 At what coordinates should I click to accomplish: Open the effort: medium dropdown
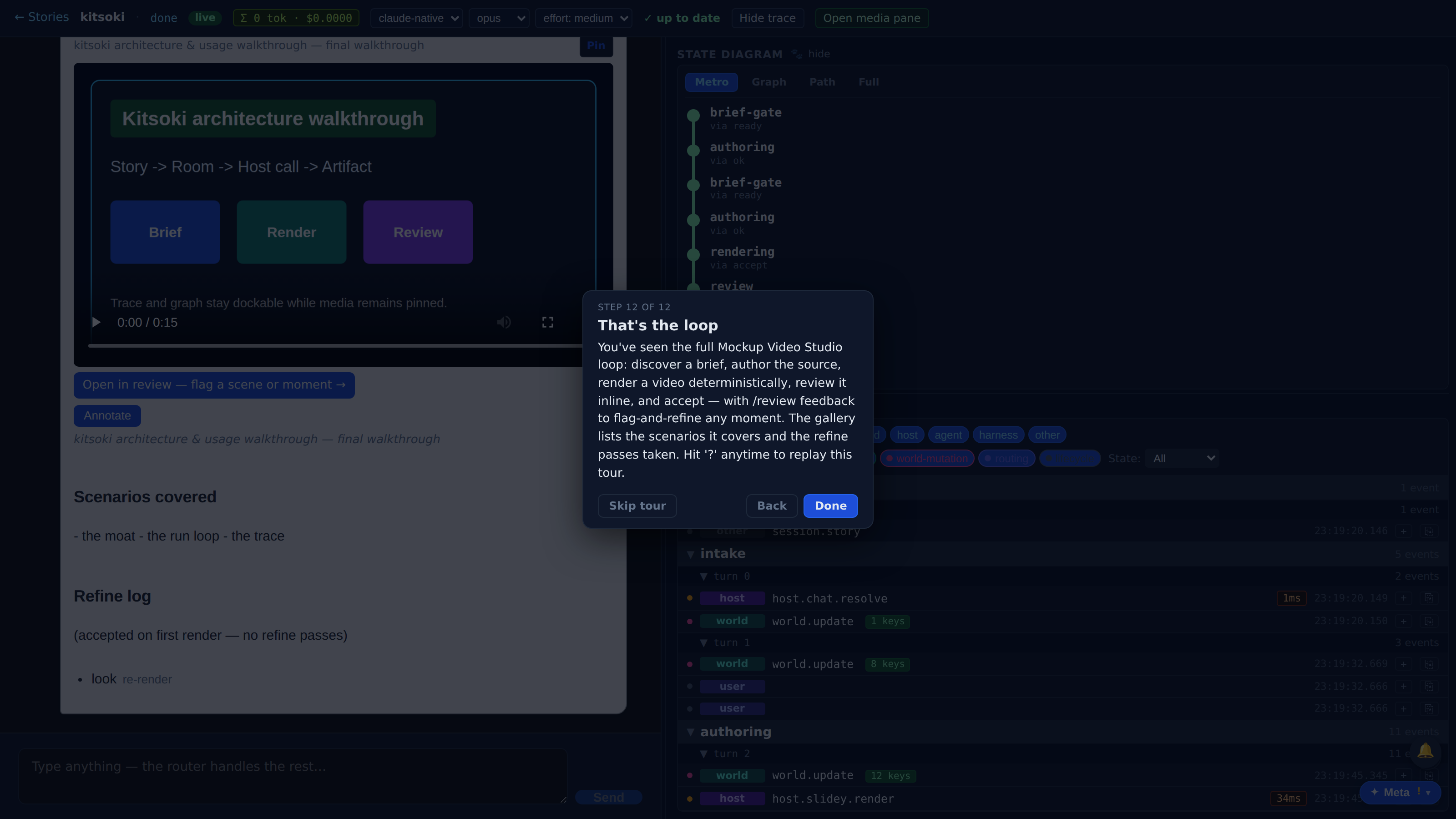584,18
